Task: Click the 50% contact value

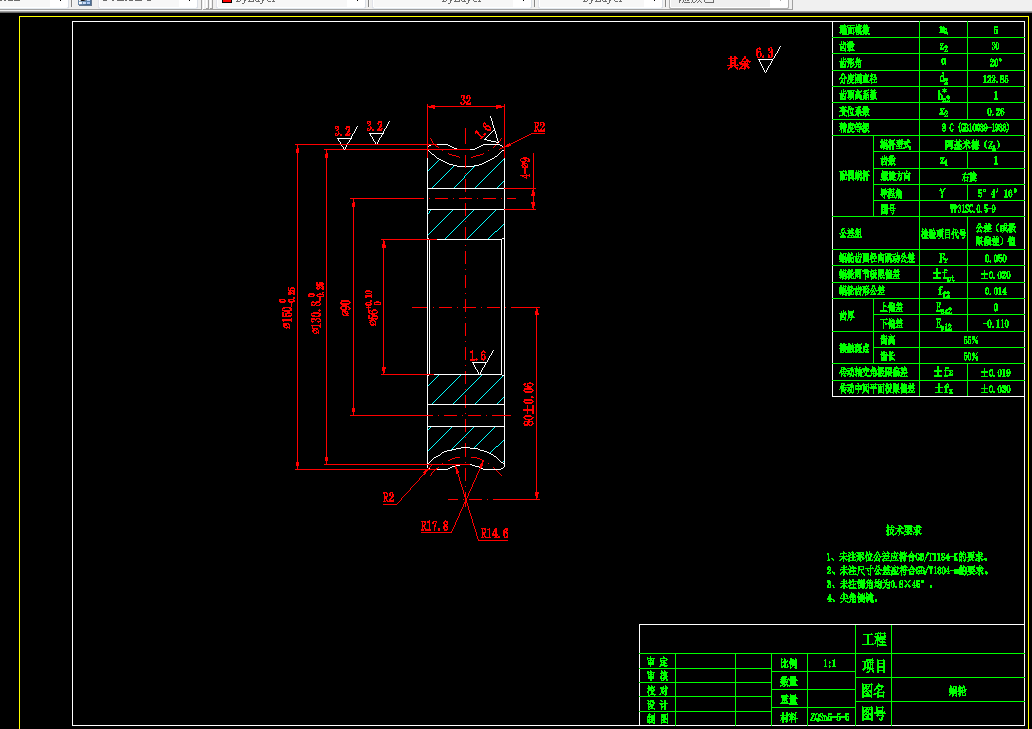Action: (x=970, y=357)
